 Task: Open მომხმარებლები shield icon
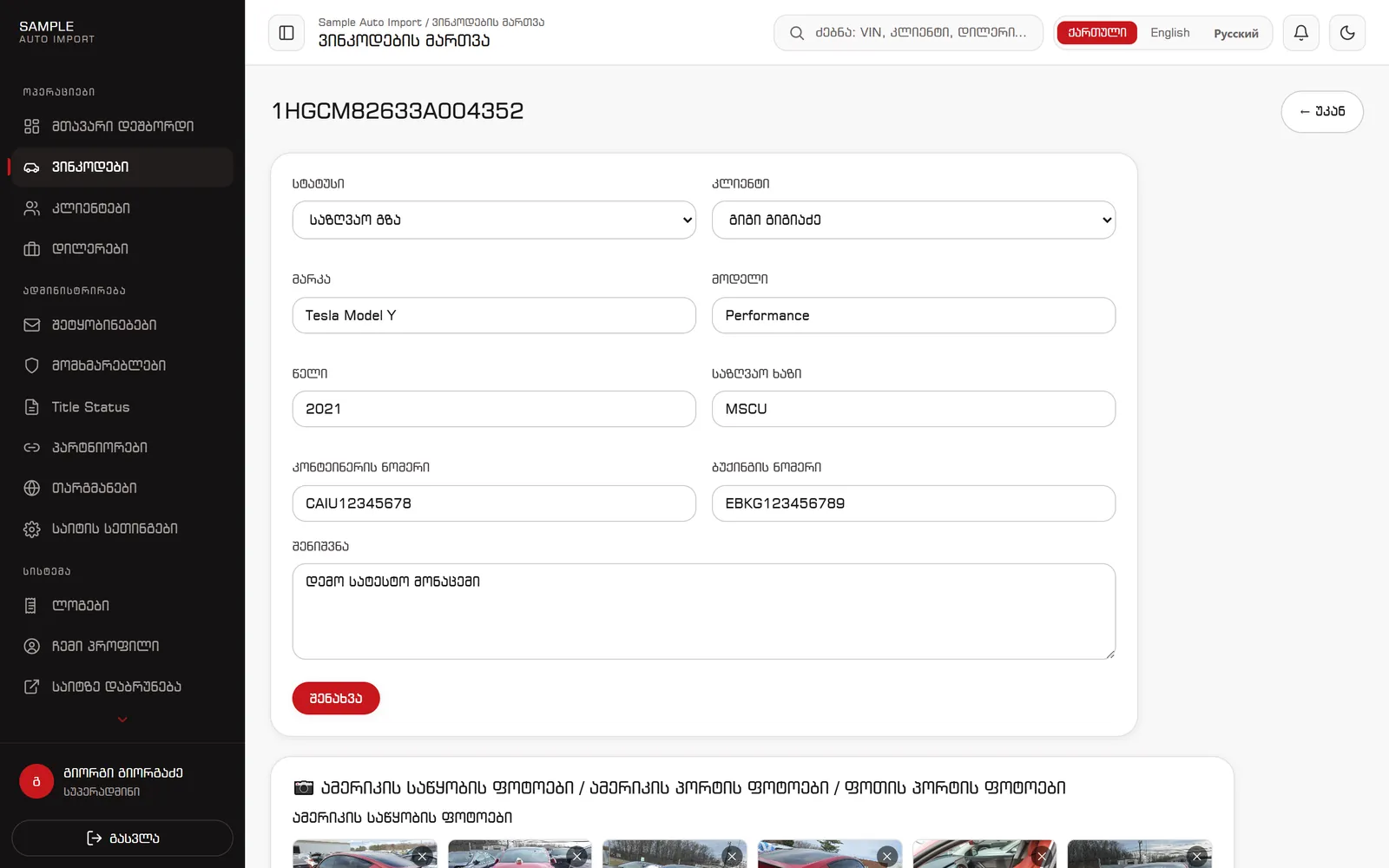pos(32,365)
